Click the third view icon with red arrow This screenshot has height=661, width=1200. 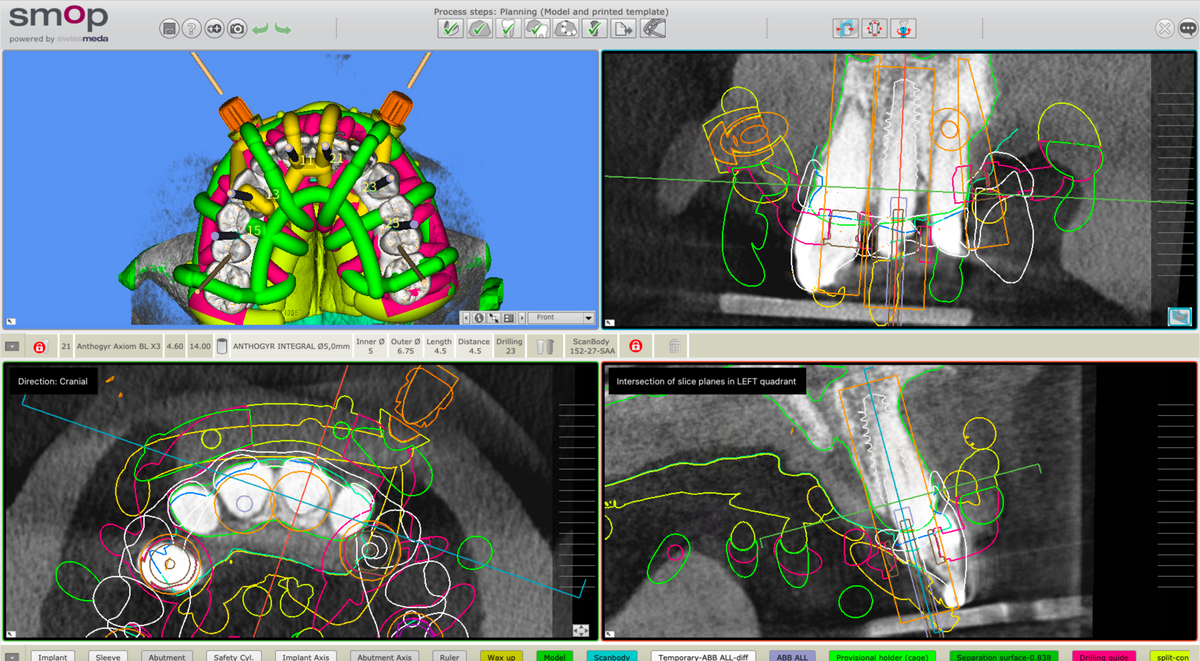903,29
